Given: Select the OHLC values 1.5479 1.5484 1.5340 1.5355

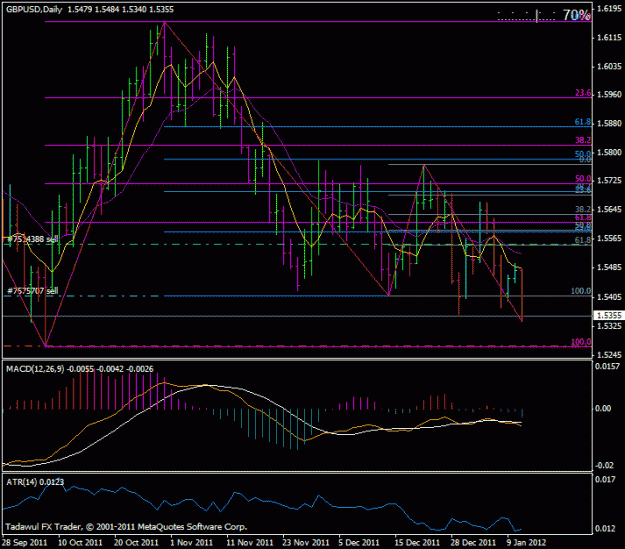Looking at the screenshot, I should point(120,9).
